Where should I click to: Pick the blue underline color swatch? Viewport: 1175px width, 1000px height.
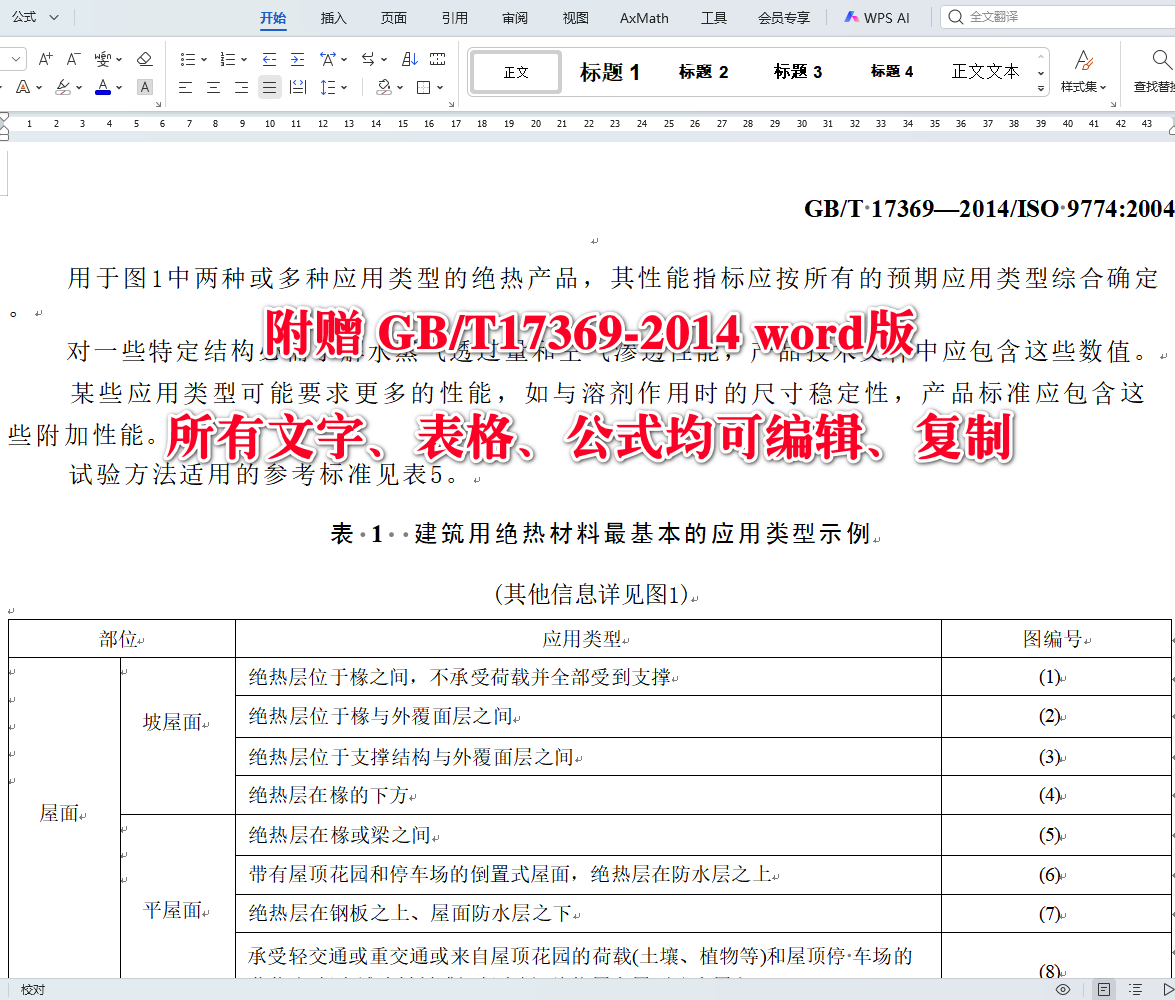(x=103, y=93)
